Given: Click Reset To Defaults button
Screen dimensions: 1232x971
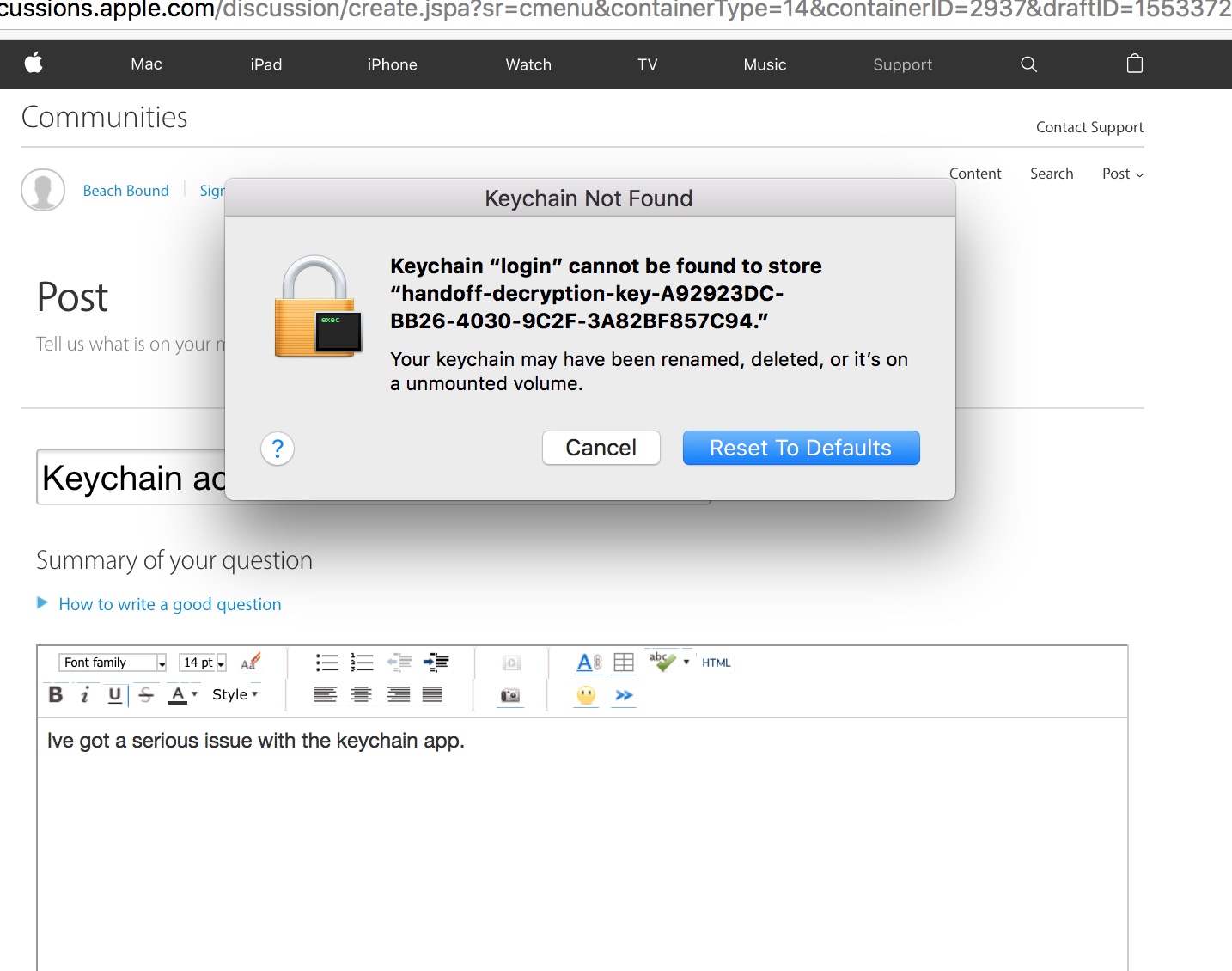Looking at the screenshot, I should click(801, 448).
